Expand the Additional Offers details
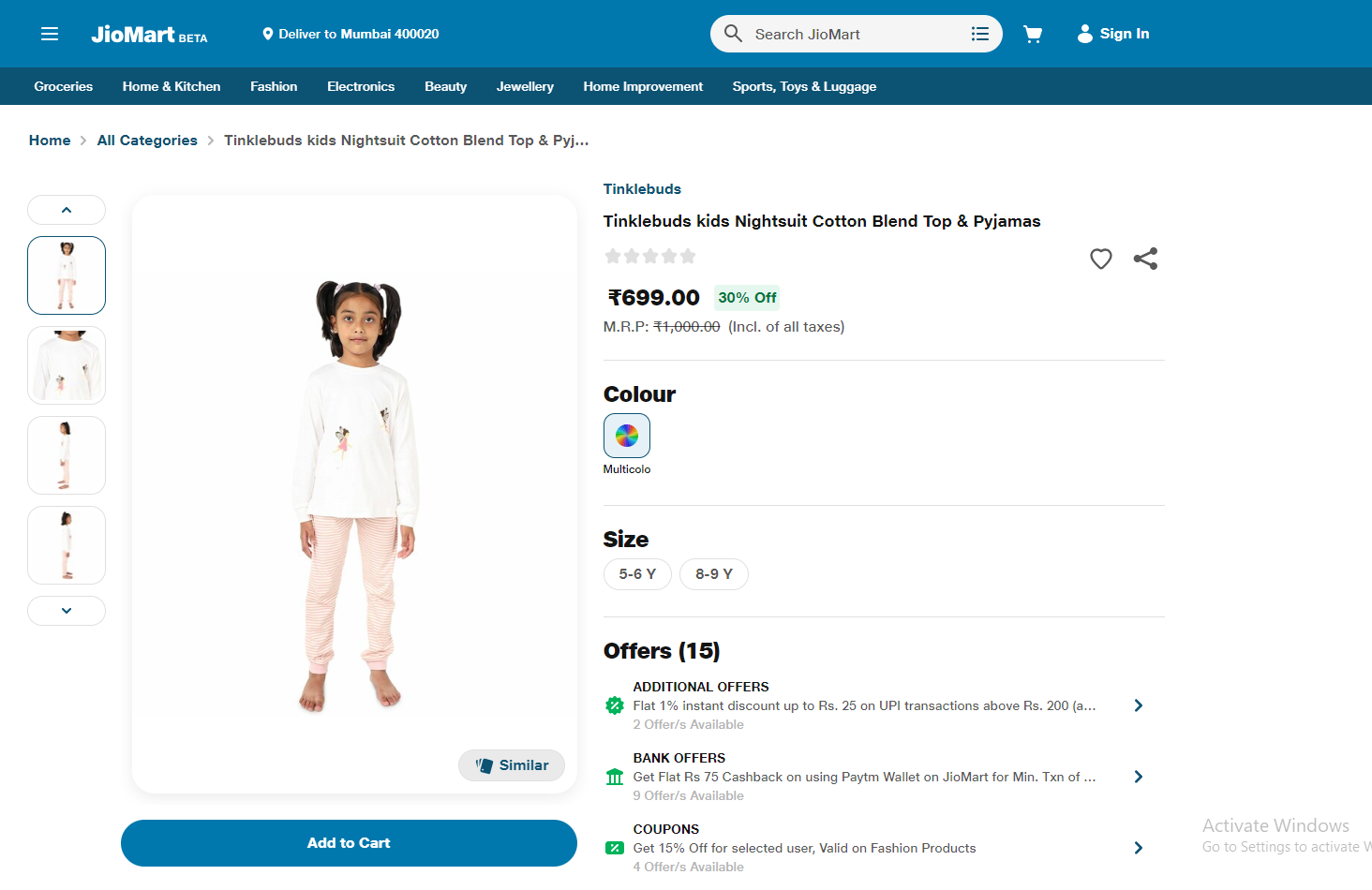1372x890 pixels. [1138, 705]
